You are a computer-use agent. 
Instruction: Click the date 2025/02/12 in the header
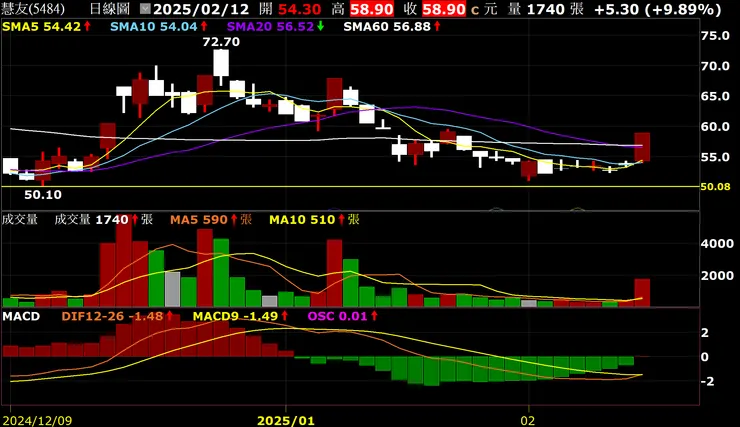click(x=202, y=9)
